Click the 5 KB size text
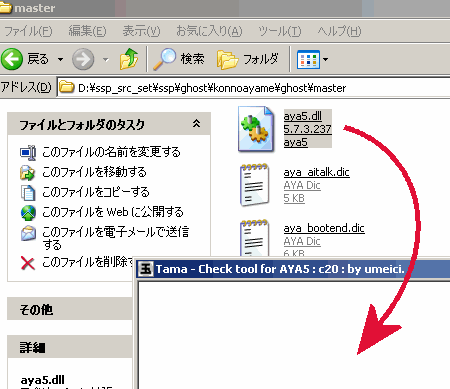The image size is (450, 389). (294, 198)
